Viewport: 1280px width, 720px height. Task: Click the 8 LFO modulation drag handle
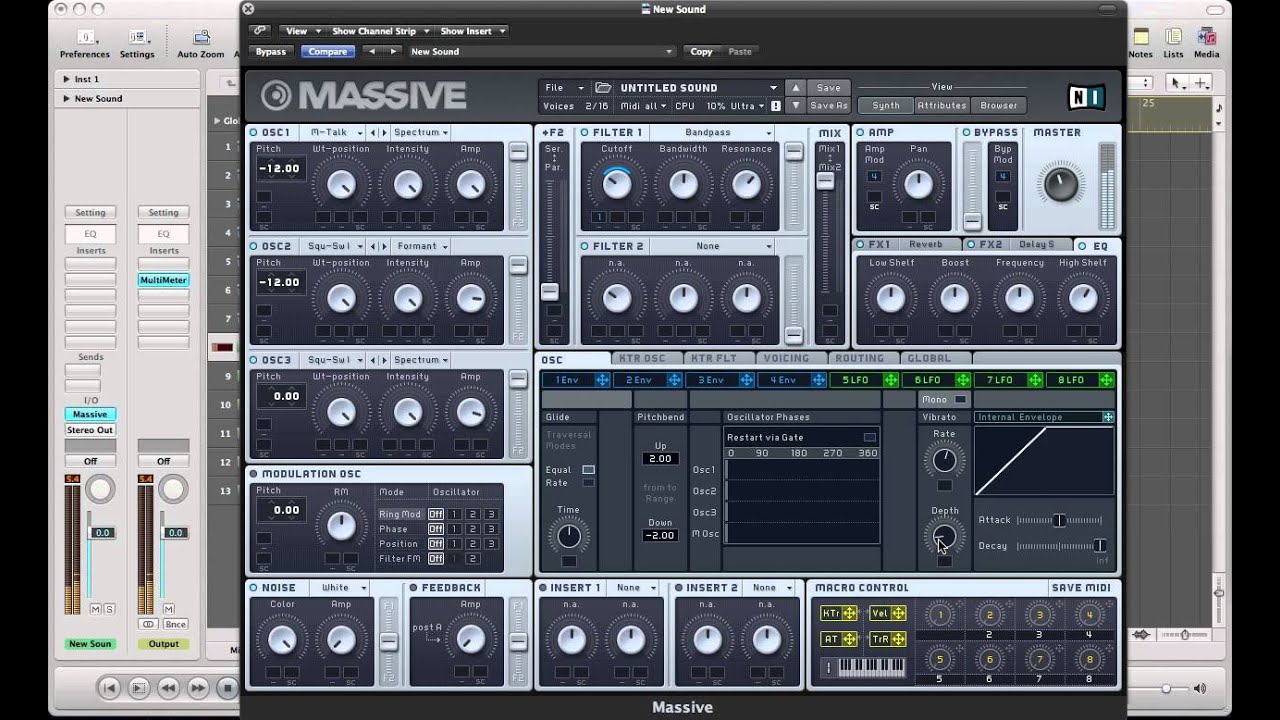(x=1106, y=380)
